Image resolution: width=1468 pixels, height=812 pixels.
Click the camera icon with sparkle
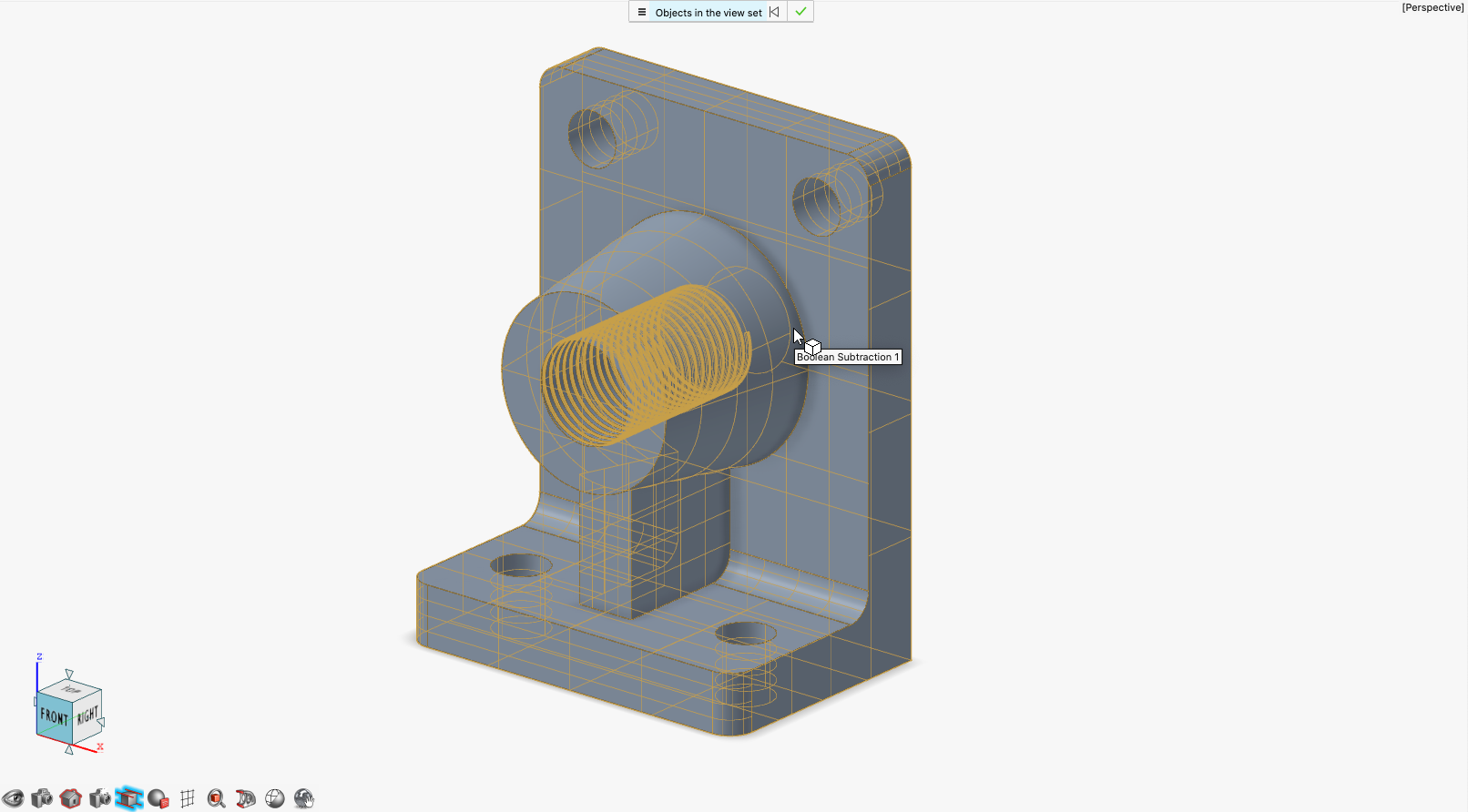pos(100,798)
